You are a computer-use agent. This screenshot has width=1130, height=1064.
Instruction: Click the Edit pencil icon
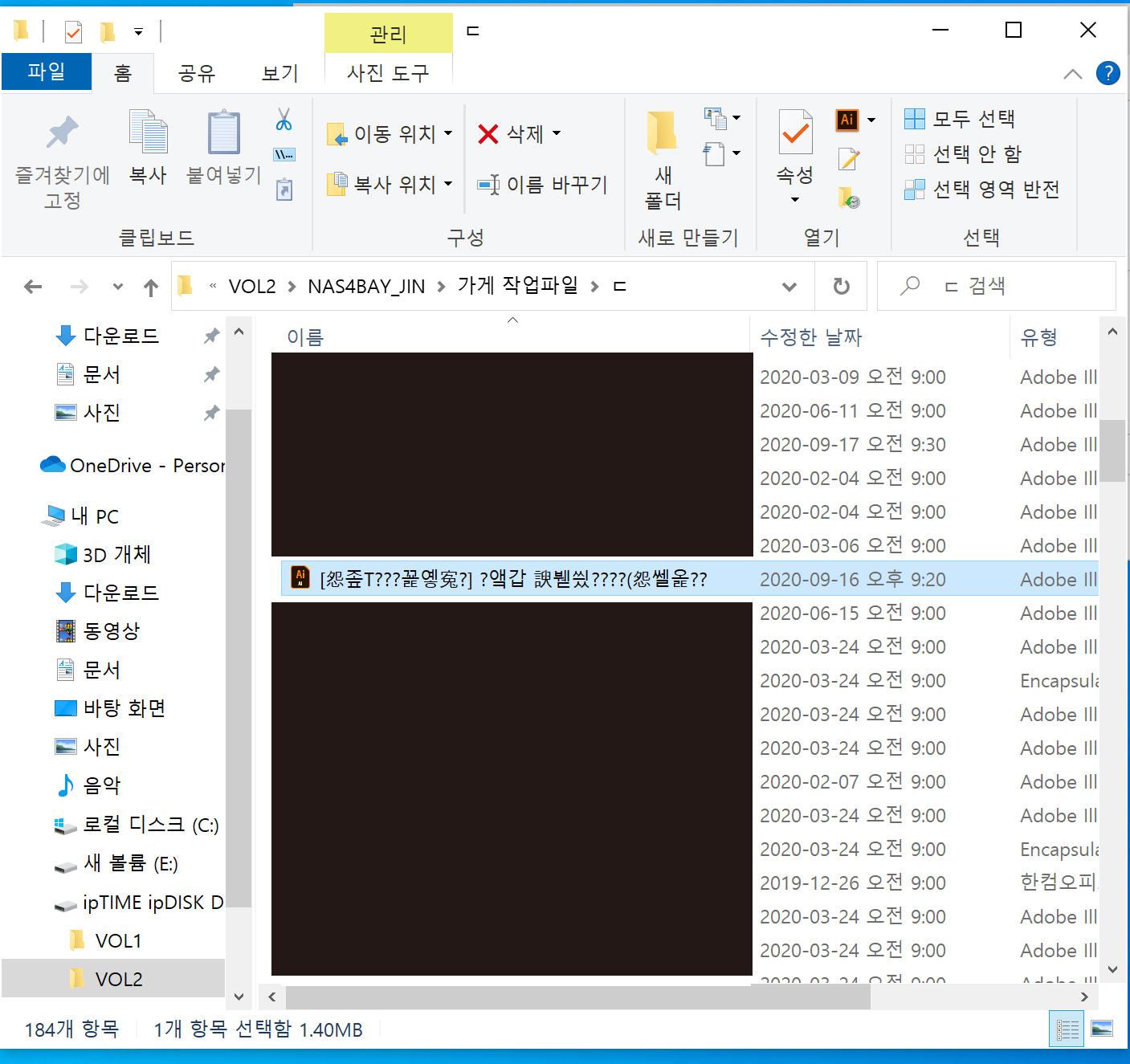point(848,159)
